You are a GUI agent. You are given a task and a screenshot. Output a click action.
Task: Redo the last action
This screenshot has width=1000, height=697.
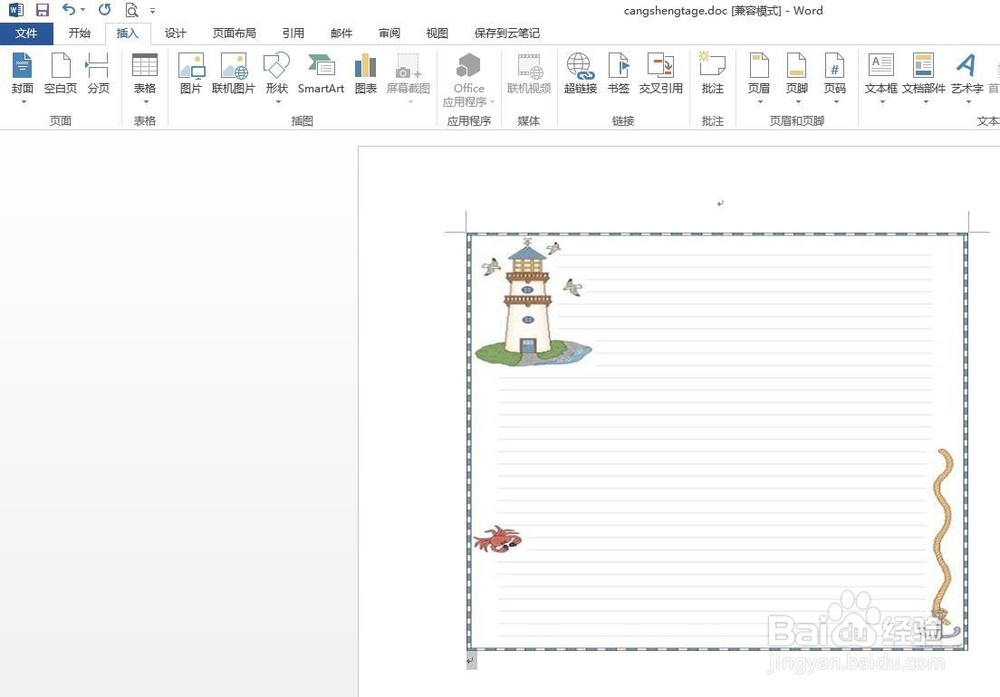tap(105, 10)
